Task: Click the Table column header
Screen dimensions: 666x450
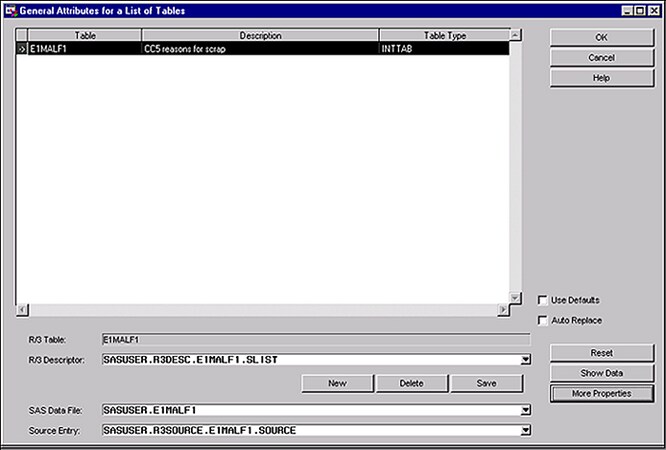Action: click(85, 36)
